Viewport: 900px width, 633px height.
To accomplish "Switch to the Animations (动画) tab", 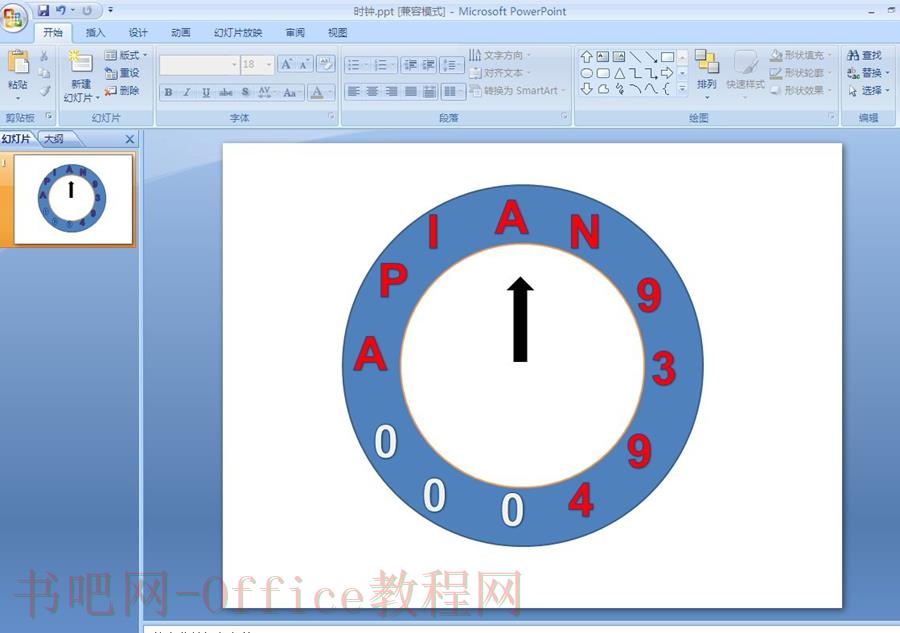I will coord(181,33).
